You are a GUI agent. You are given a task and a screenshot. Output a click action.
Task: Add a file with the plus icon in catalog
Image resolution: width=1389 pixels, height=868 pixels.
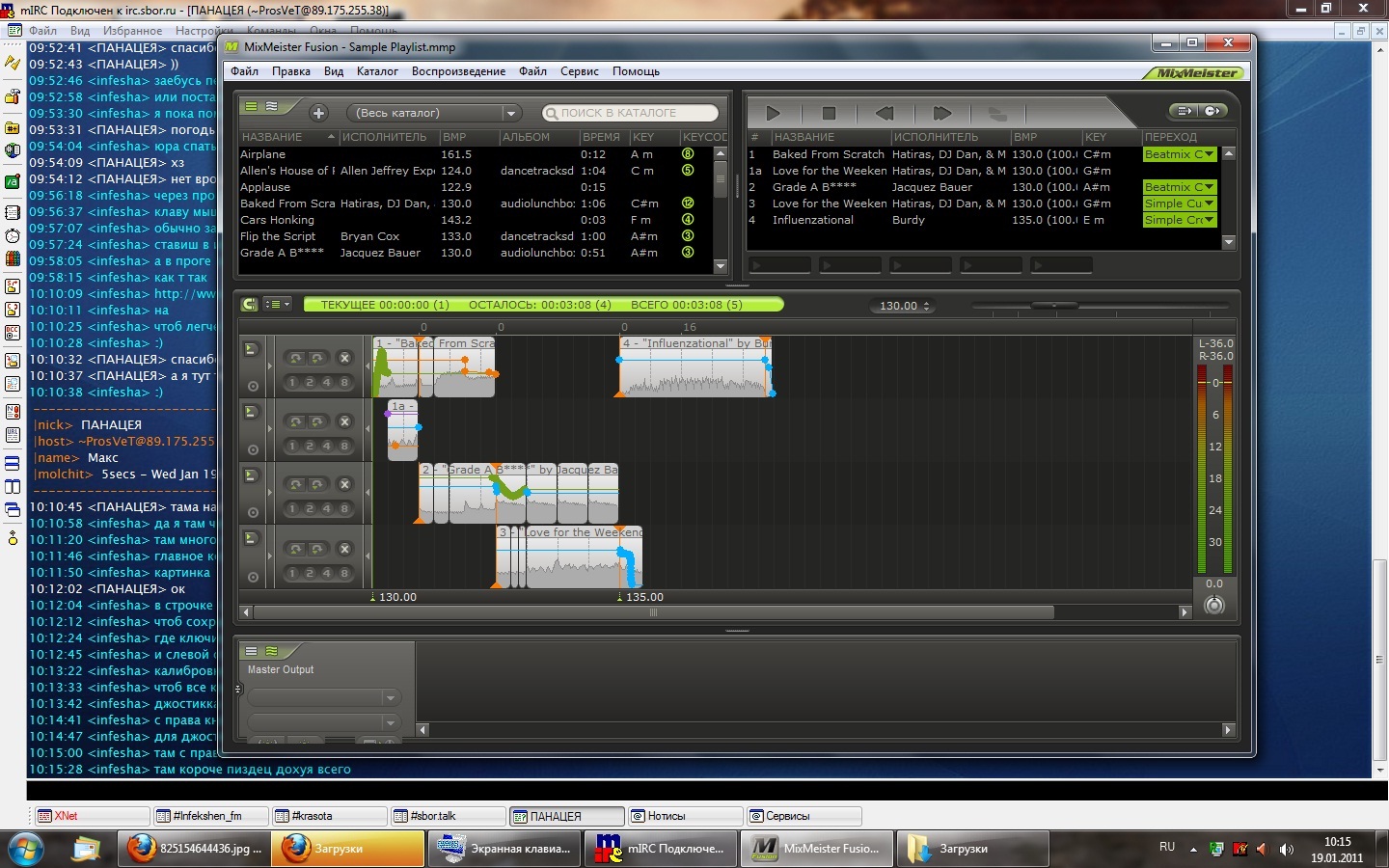coord(319,113)
